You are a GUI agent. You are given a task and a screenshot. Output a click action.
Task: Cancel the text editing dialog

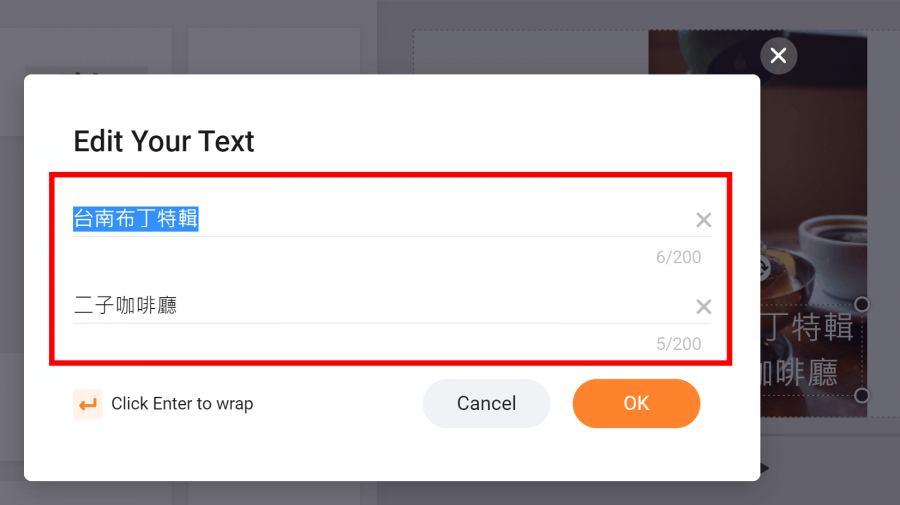pos(486,403)
